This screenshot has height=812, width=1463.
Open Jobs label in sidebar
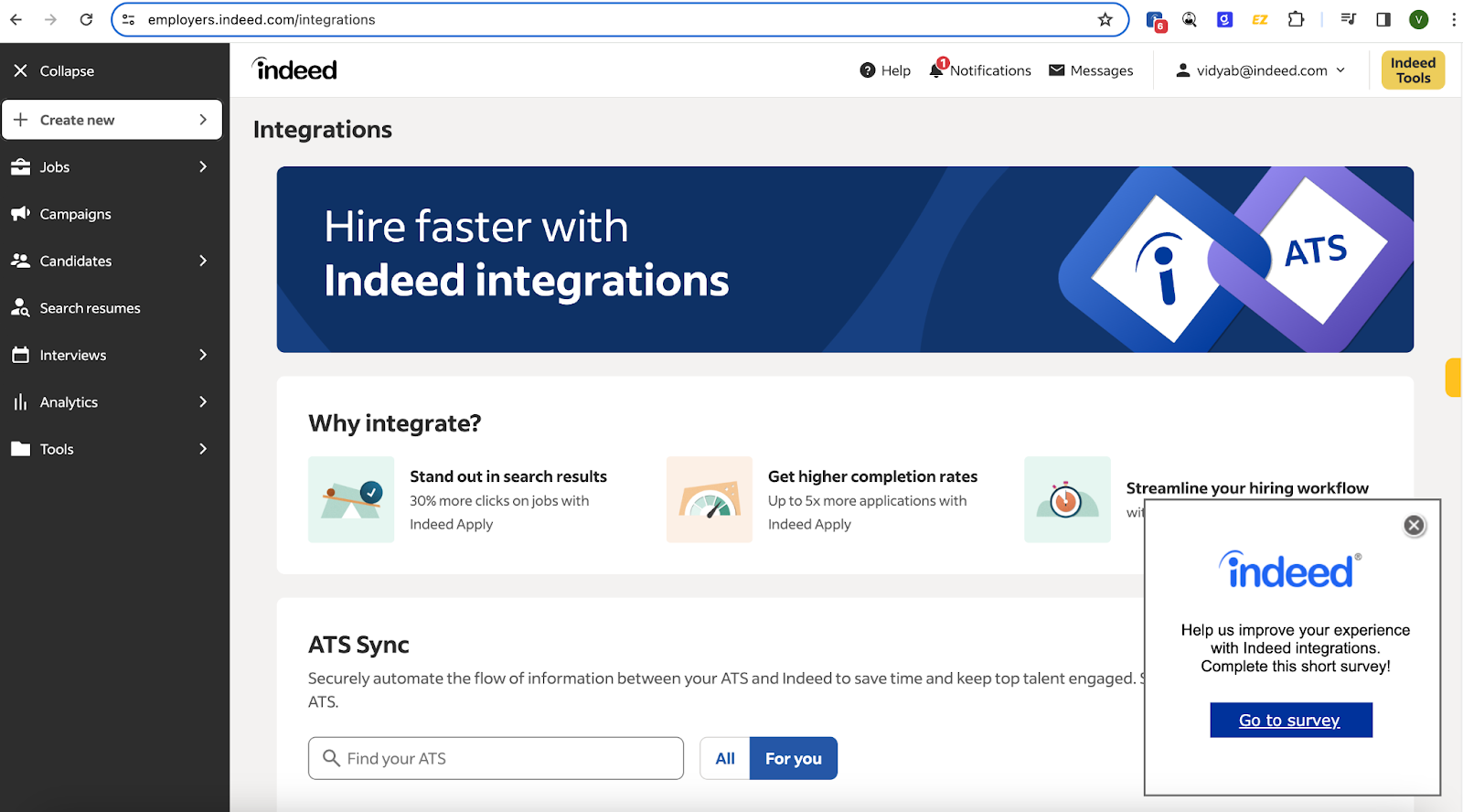[55, 167]
